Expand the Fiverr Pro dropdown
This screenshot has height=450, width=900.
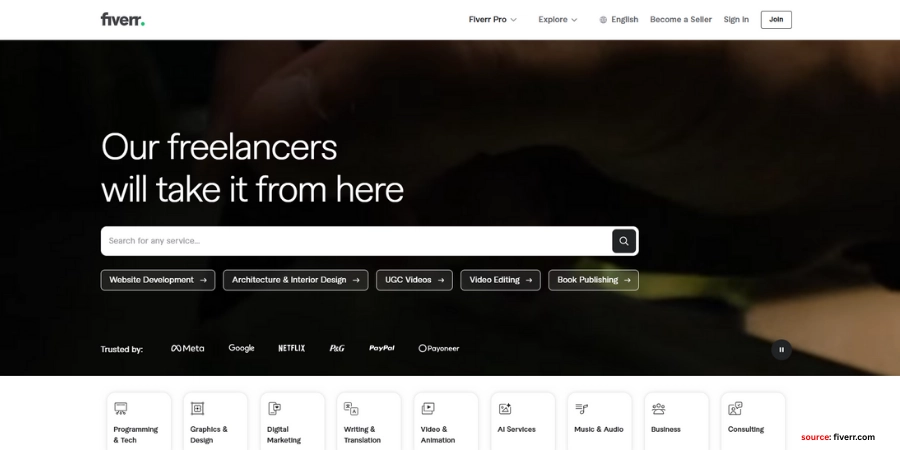coord(492,20)
